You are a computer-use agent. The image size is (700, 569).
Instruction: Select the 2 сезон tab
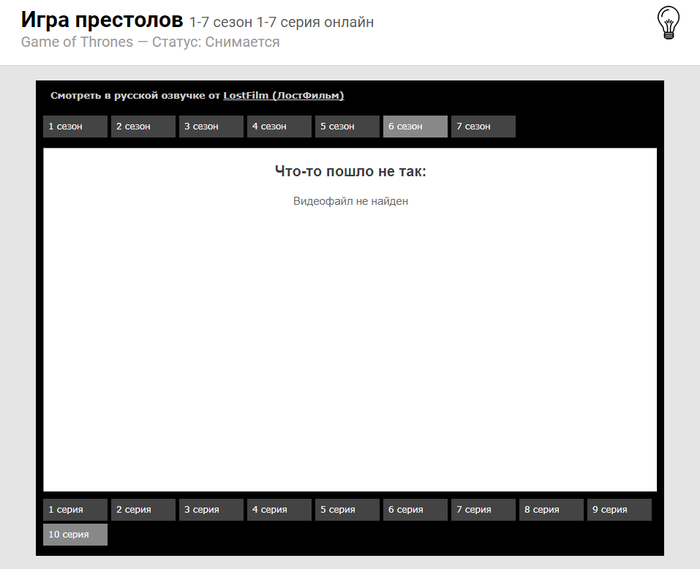143,126
